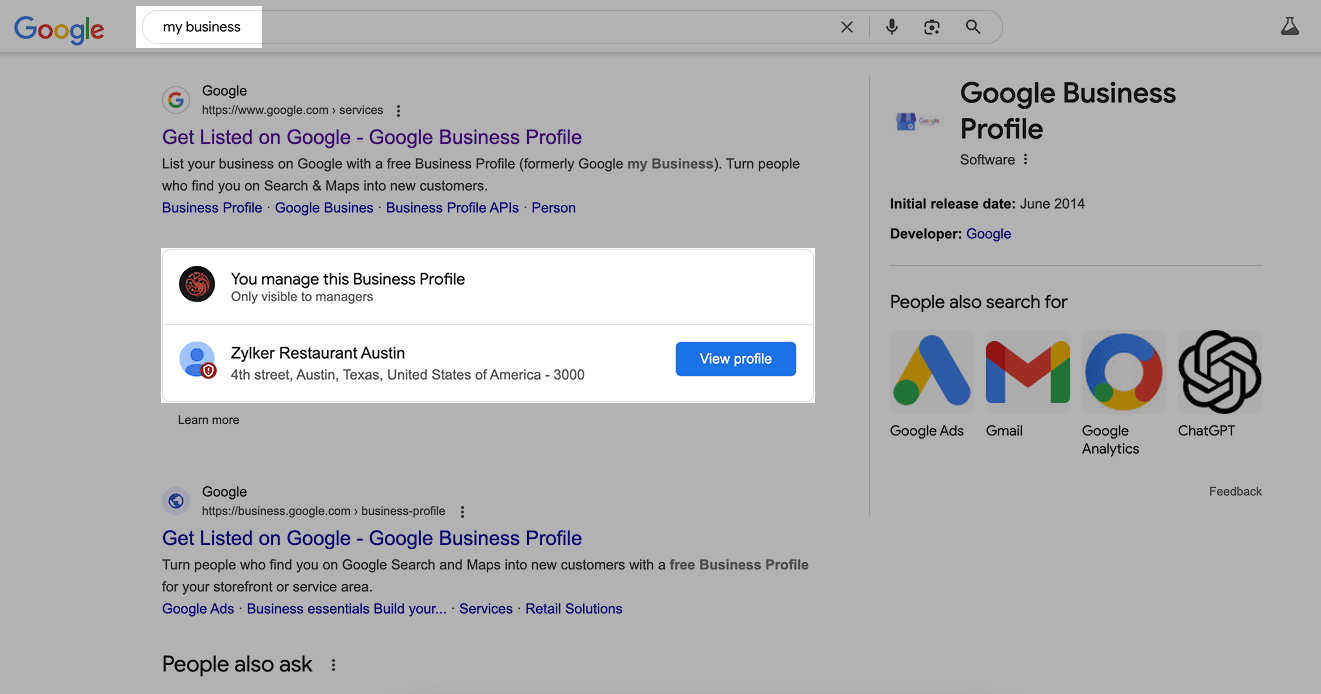Viewport: 1321px width, 694px height.
Task: Select Google Analytics icon in related searches
Action: coord(1123,373)
